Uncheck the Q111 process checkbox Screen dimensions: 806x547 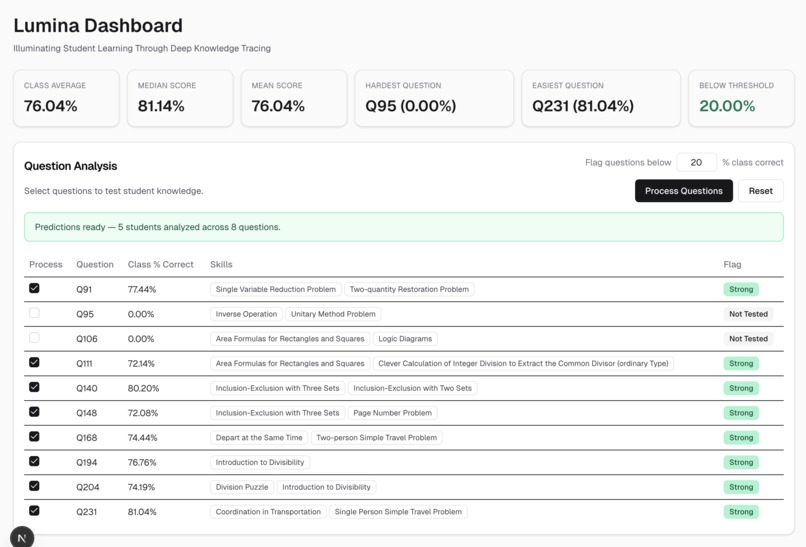(34, 362)
